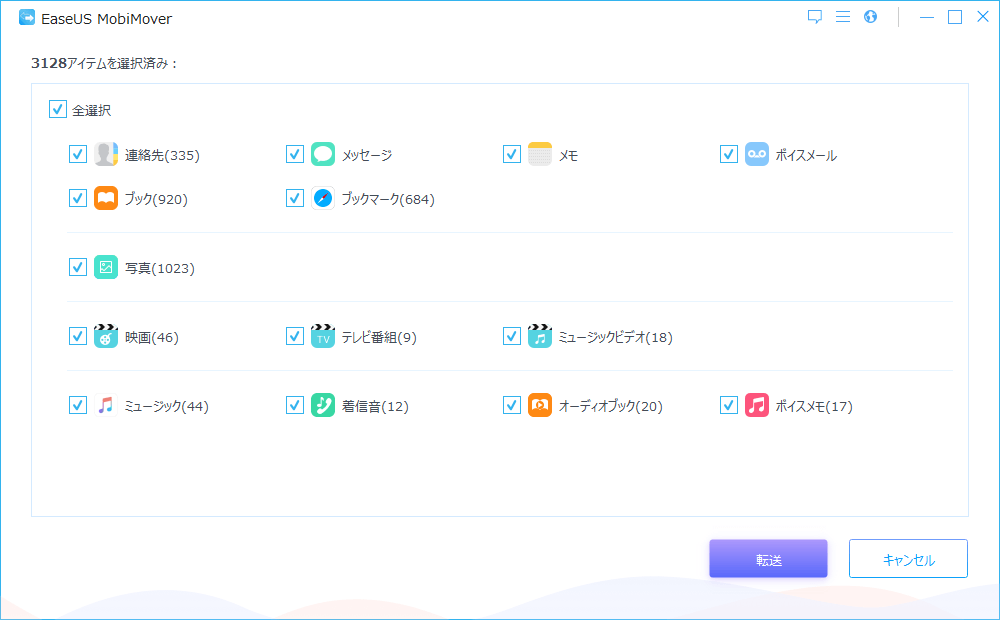The width and height of the screenshot is (1000, 620).
Task: Select the 連絡先 contacts icon
Action: click(104, 154)
